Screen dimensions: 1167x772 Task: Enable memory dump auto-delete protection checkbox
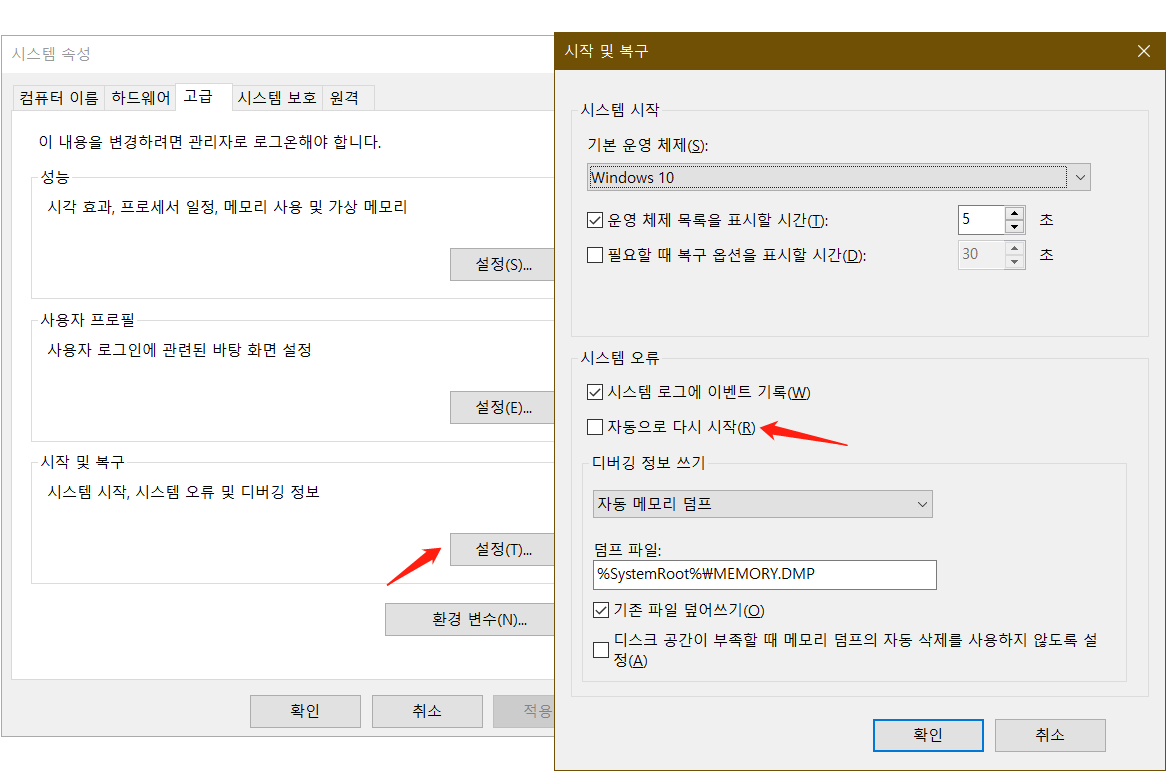click(601, 650)
